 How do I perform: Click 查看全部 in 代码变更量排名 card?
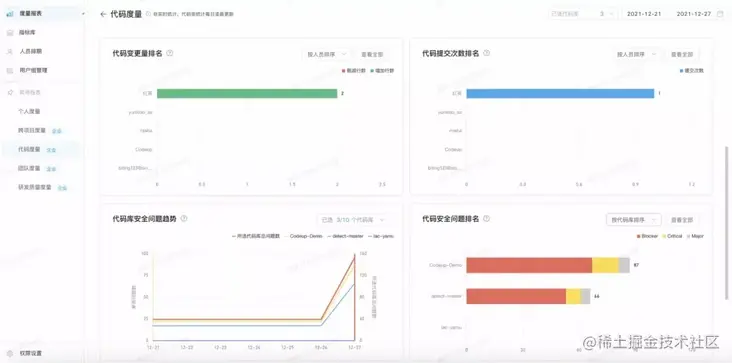372,54
